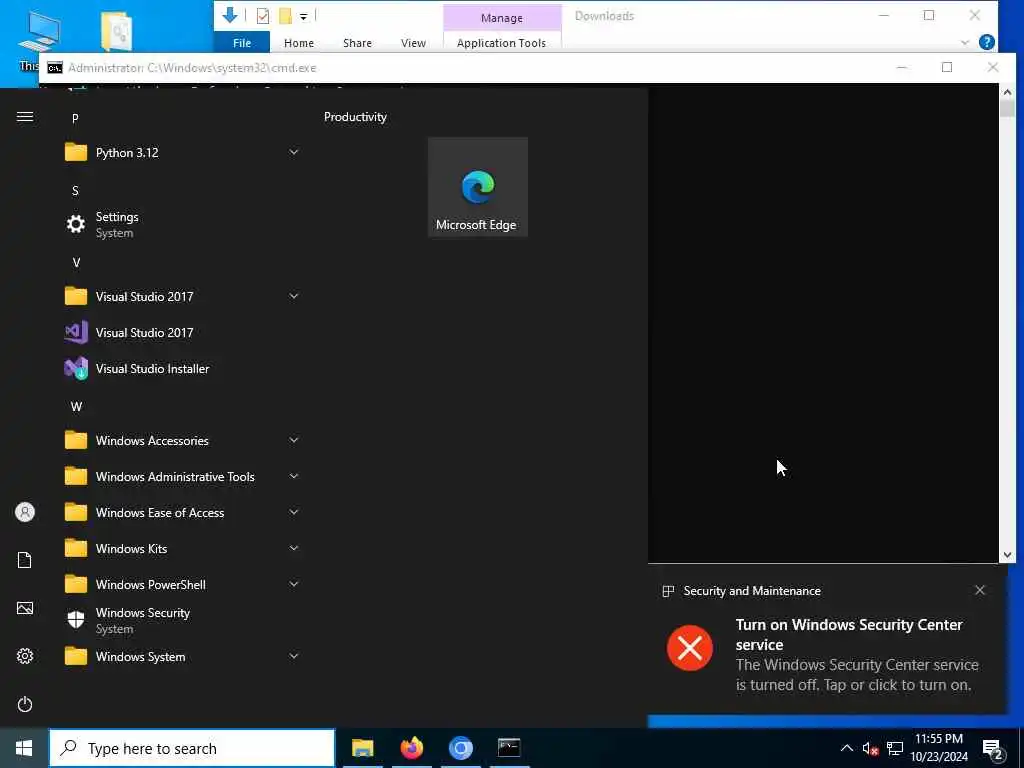Click the taskbar search box

click(x=192, y=748)
